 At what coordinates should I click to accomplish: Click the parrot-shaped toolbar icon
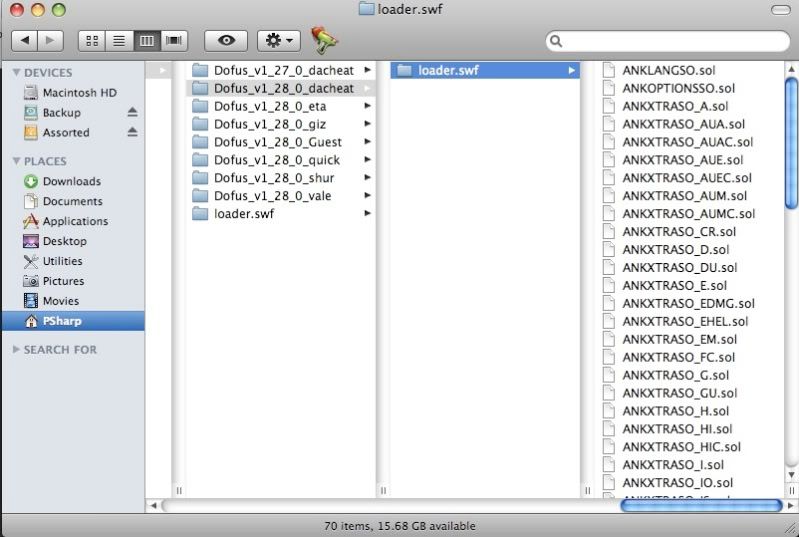[x=324, y=40]
